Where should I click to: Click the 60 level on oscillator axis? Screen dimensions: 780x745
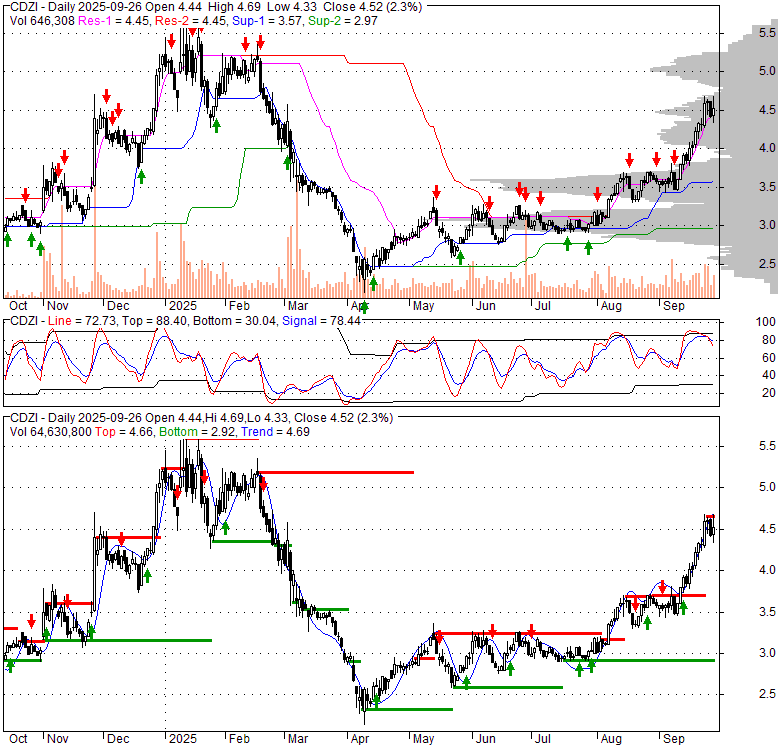769,358
